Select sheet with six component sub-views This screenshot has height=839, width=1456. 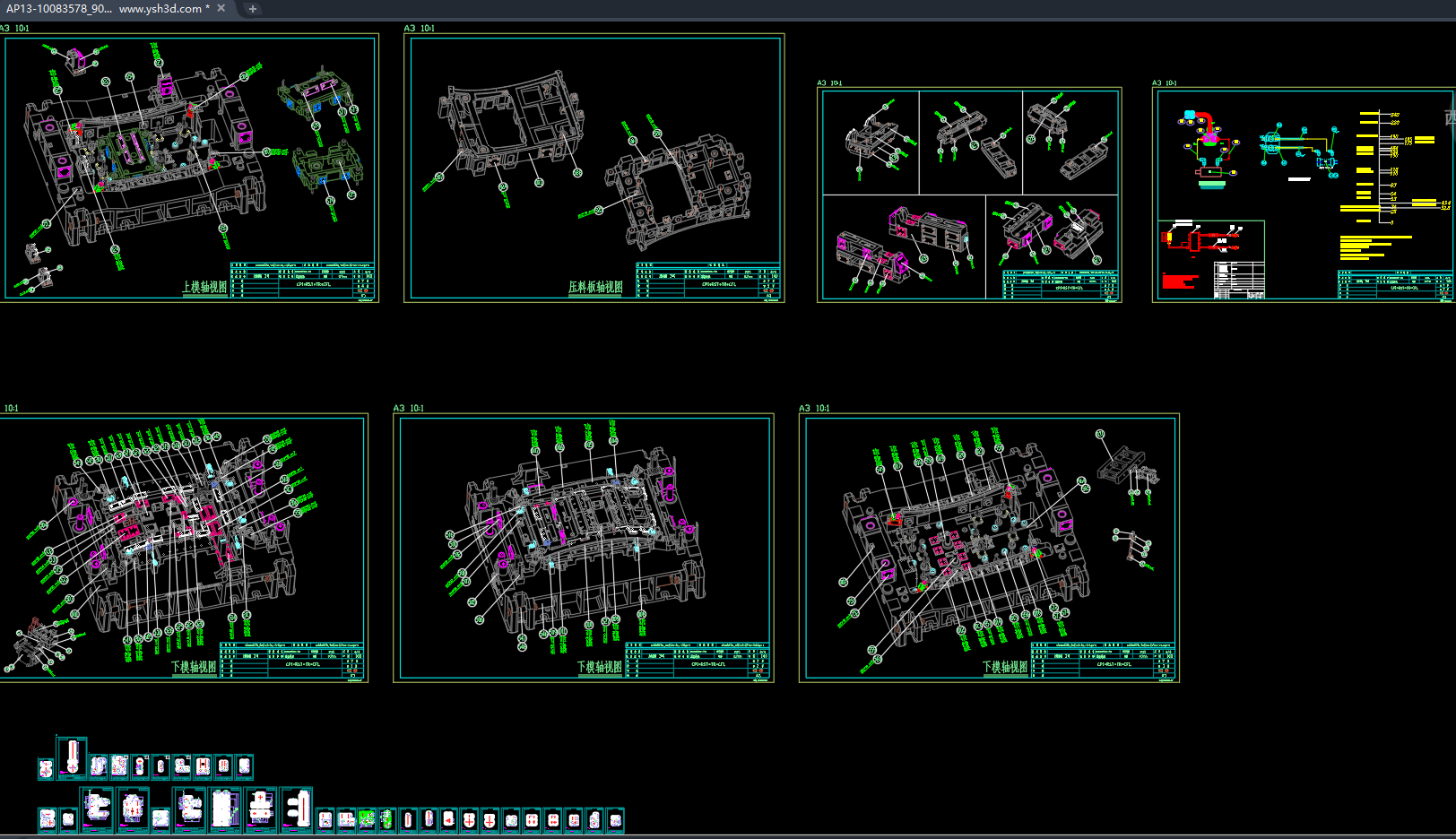(969, 195)
